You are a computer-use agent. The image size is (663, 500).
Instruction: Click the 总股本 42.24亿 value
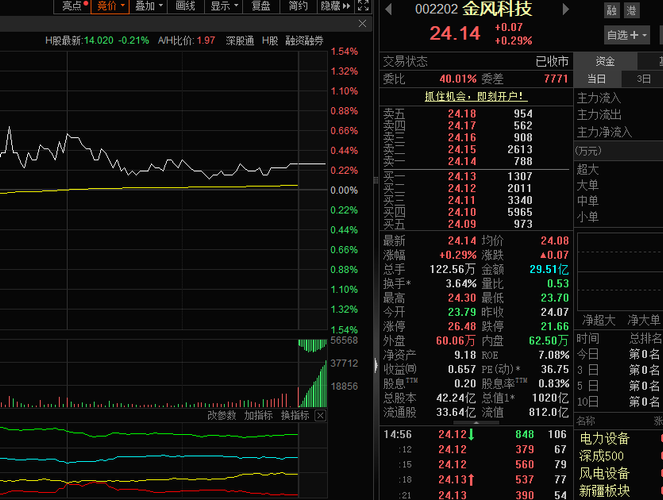pos(456,398)
